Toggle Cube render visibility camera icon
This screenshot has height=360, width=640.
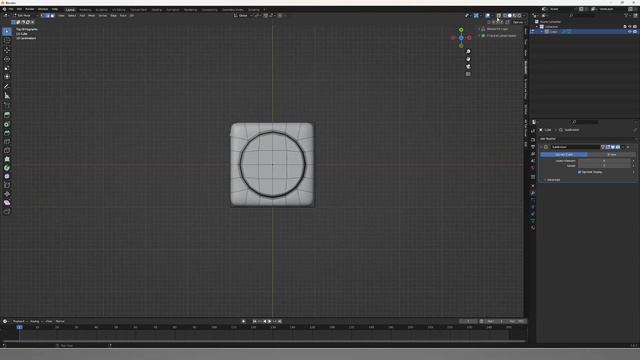tap(635, 31)
